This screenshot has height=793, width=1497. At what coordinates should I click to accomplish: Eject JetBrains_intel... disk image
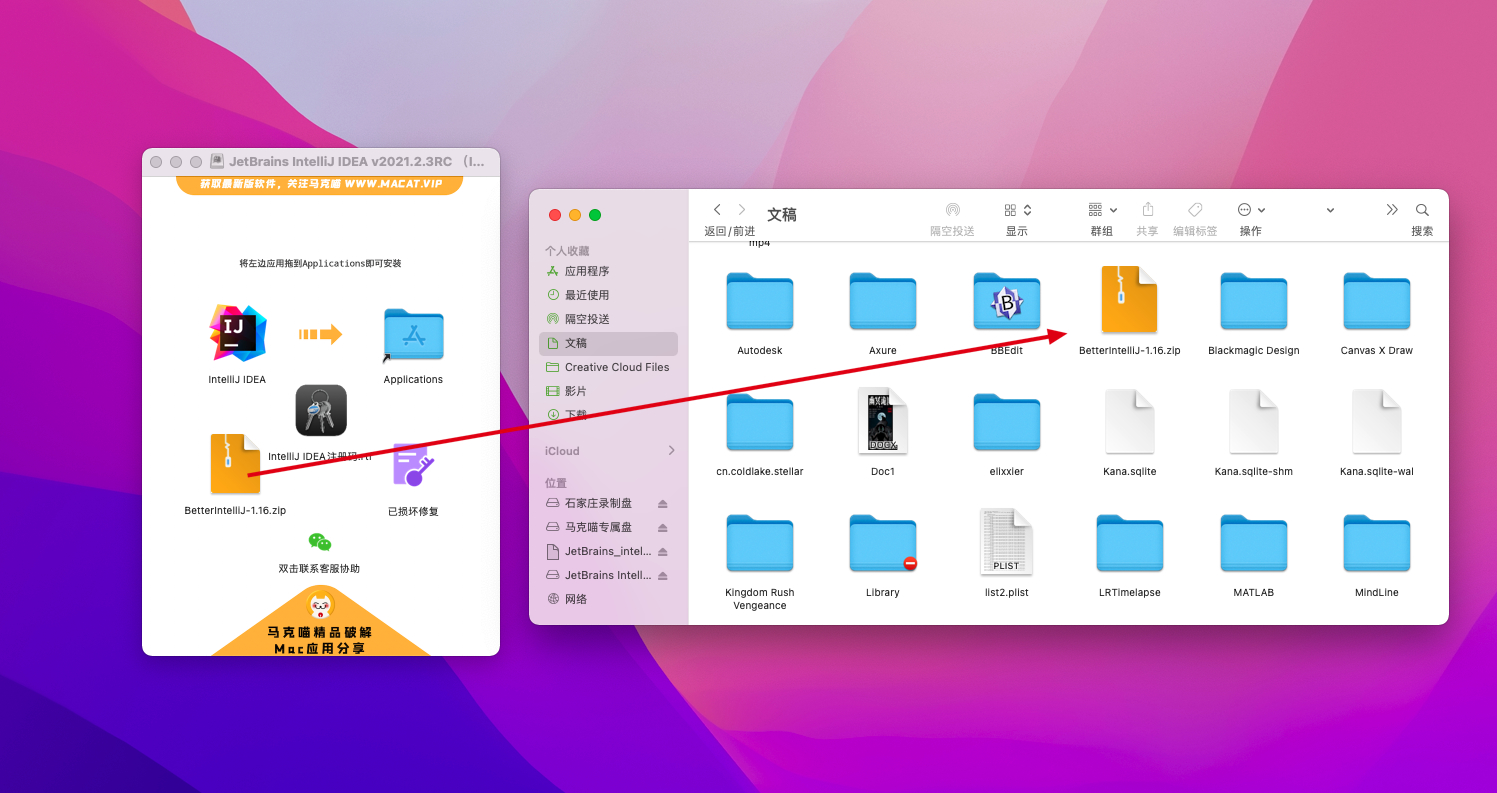(x=662, y=551)
